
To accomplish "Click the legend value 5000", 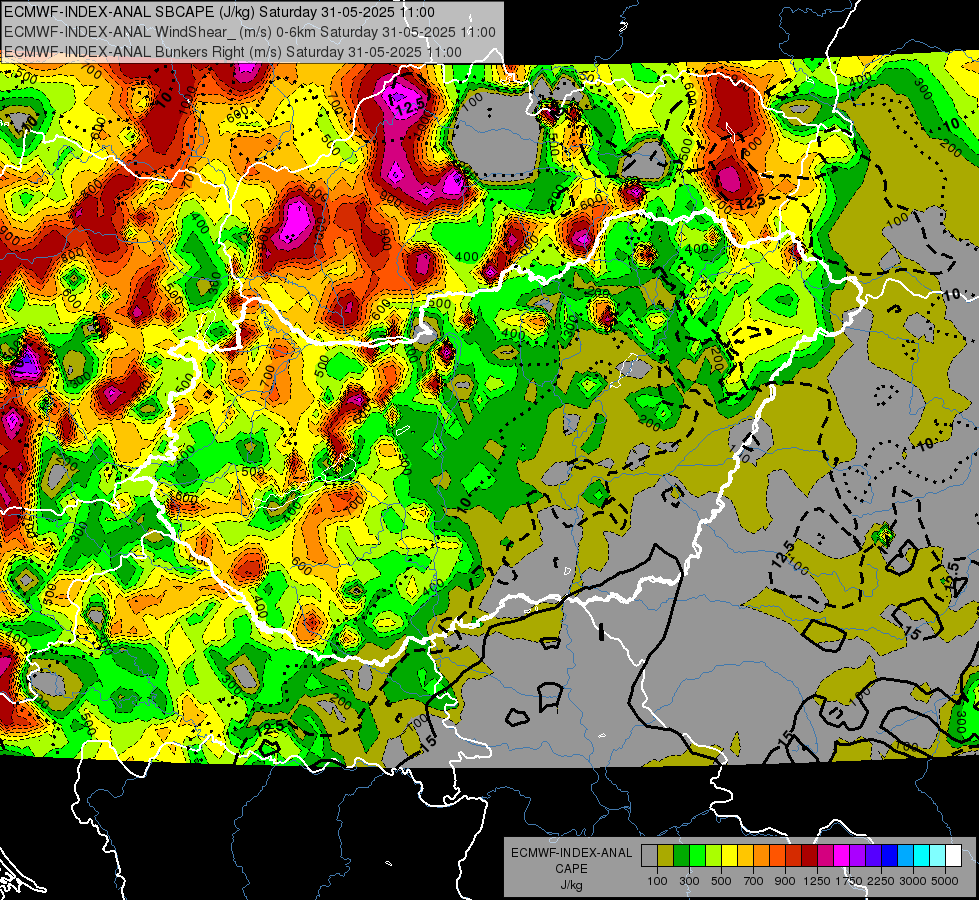I will (945, 881).
